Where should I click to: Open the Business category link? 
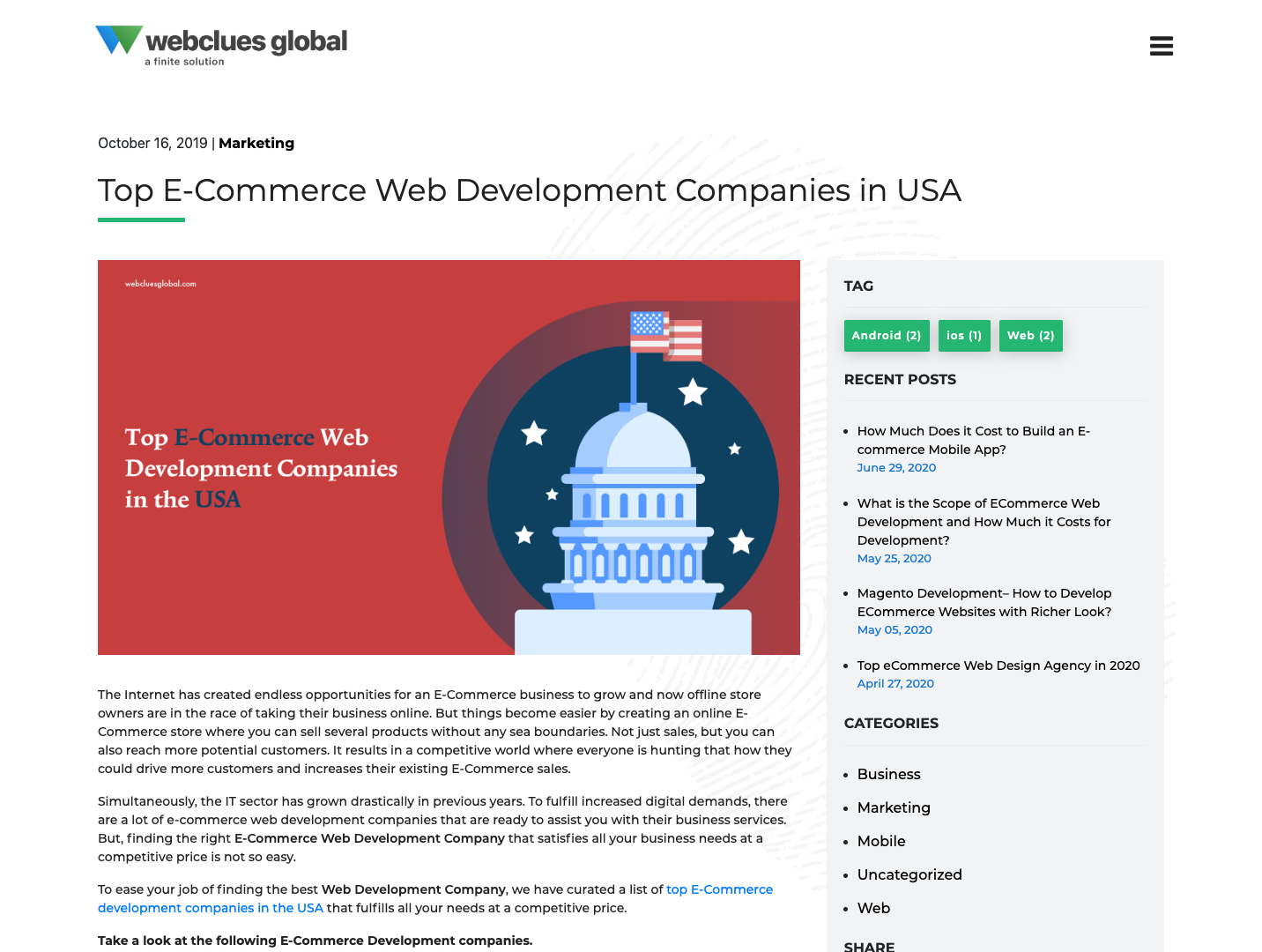pyautogui.click(x=888, y=774)
